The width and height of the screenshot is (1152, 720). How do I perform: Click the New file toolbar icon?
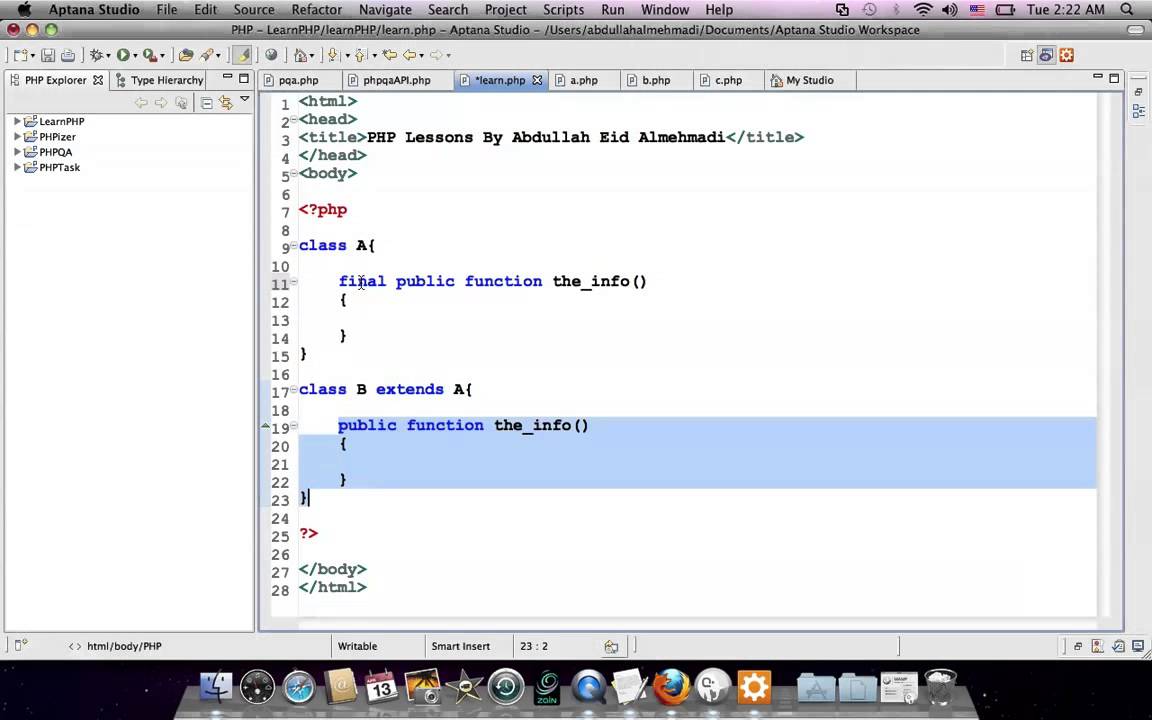(20, 55)
